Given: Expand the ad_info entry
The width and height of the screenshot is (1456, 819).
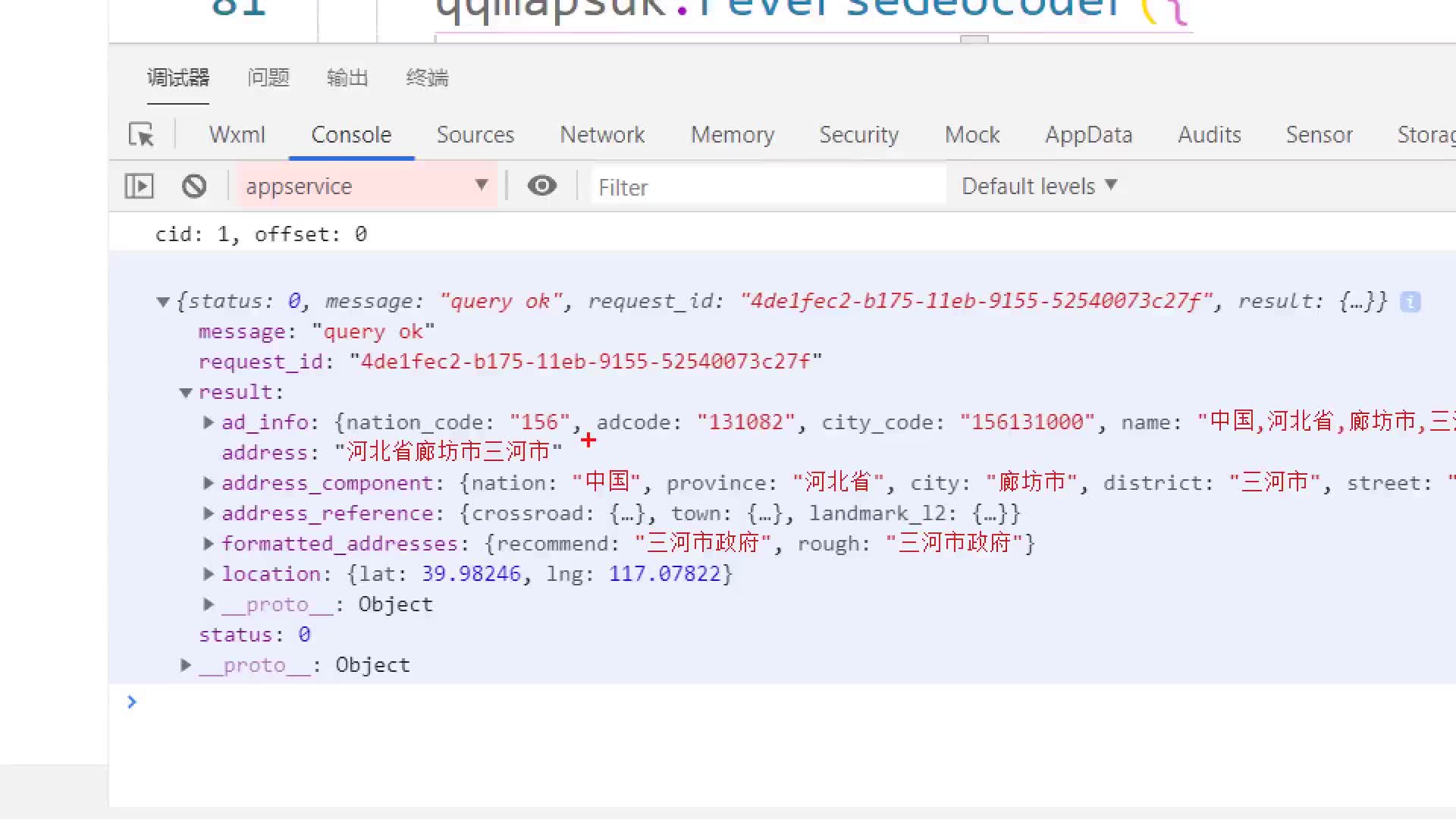Looking at the screenshot, I should click(x=209, y=422).
